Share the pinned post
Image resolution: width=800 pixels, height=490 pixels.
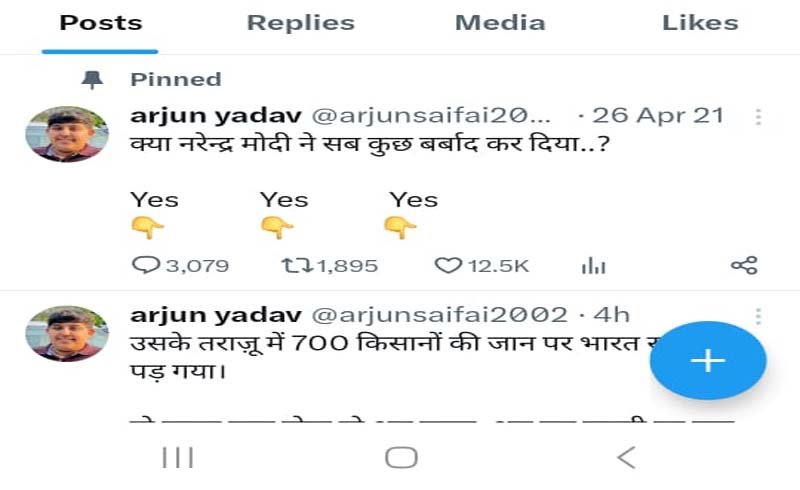pyautogui.click(x=744, y=265)
